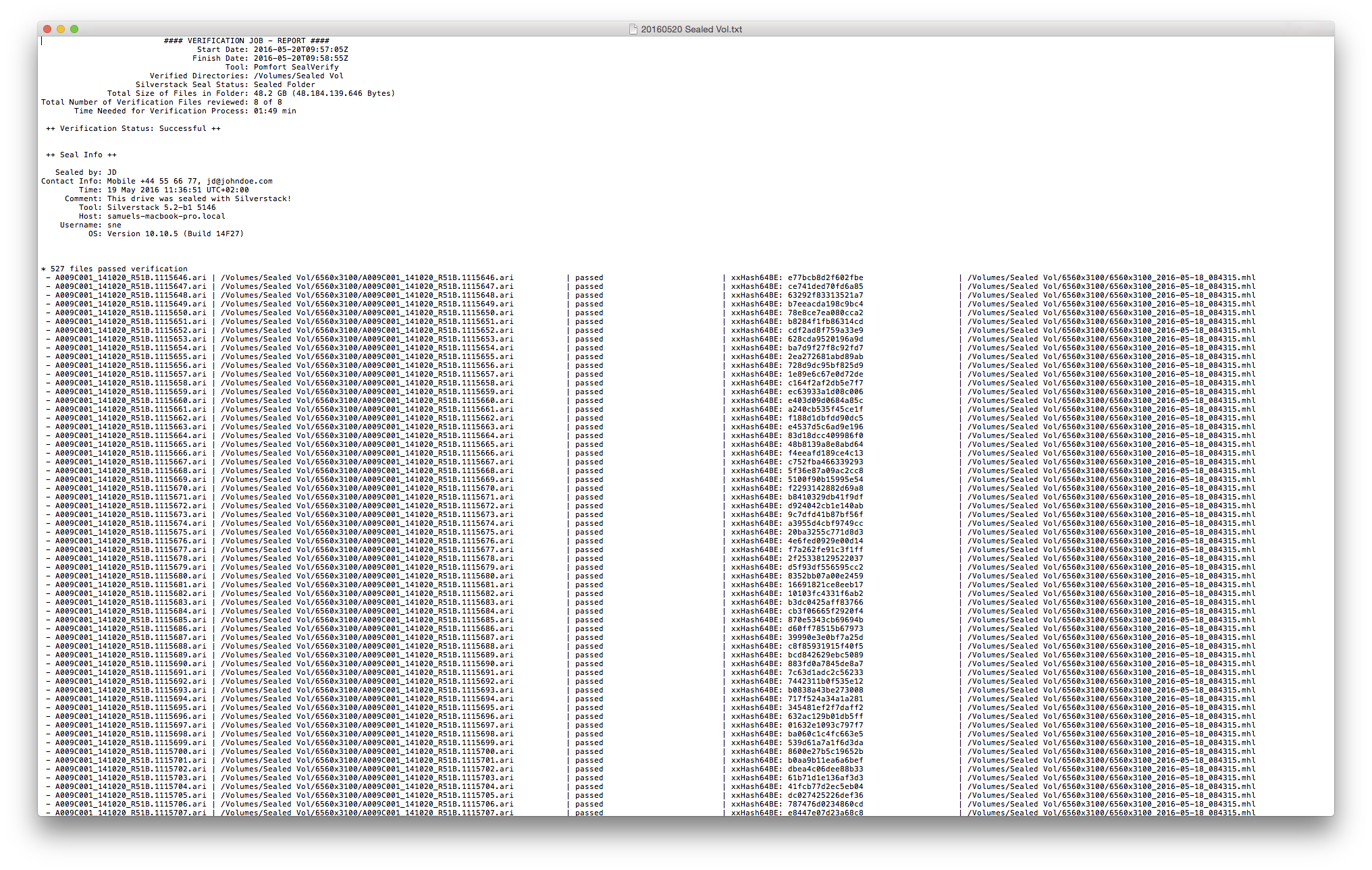This screenshot has height=870, width=1372.
Task: Click the window title '20160520 Sealed Vol.txt'
Action: pyautogui.click(x=691, y=29)
